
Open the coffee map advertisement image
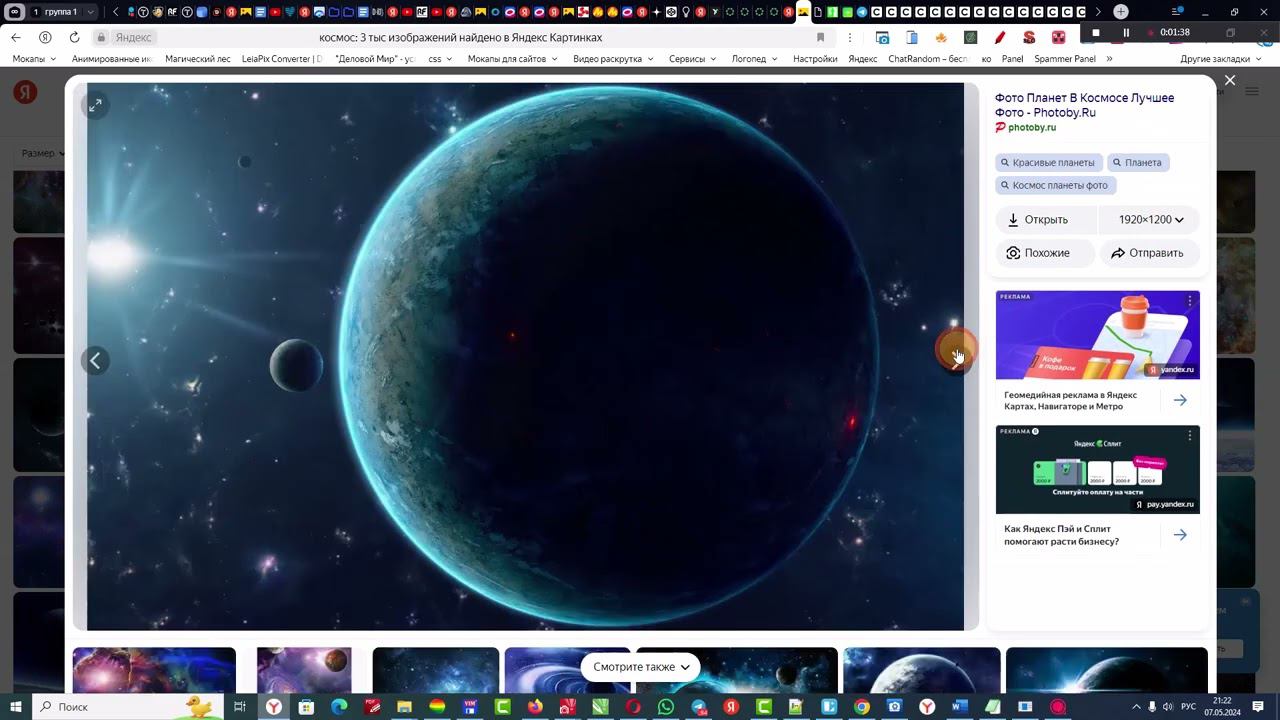pos(1097,335)
